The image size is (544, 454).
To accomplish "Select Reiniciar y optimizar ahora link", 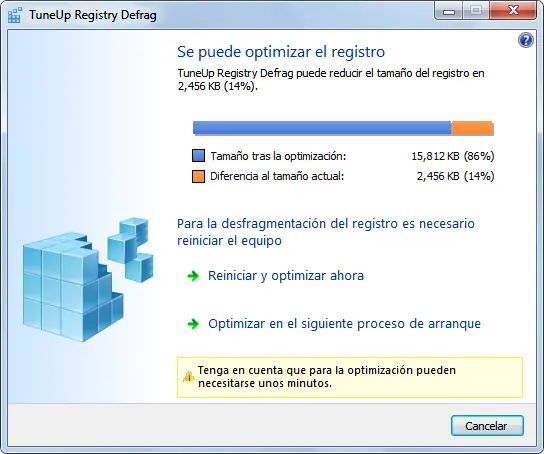I will 286,276.
